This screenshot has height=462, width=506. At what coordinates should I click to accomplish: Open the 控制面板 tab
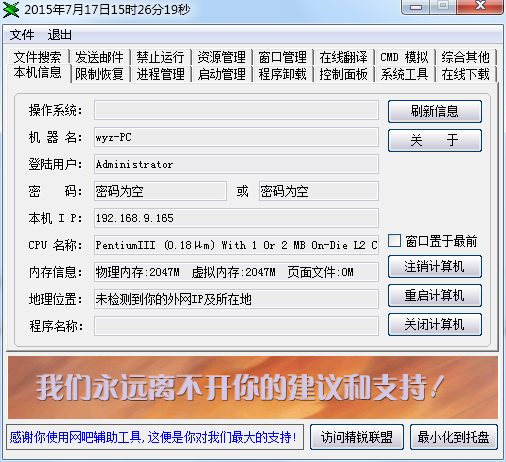[343, 74]
